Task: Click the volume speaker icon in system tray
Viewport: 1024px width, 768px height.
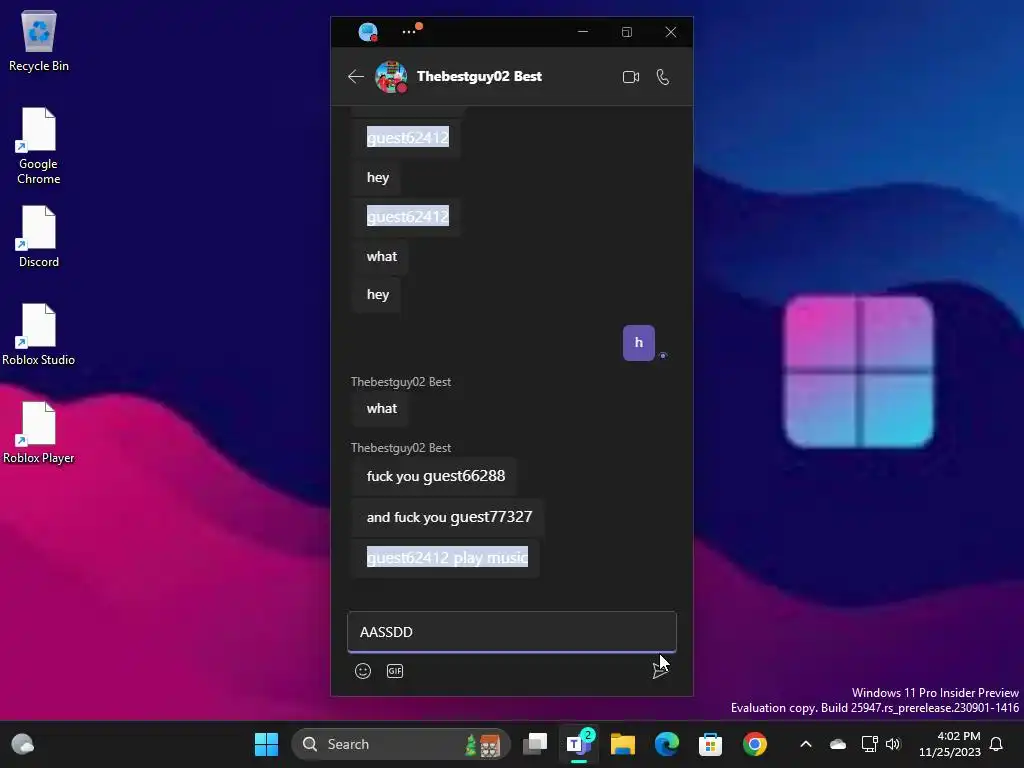Action: click(893, 744)
